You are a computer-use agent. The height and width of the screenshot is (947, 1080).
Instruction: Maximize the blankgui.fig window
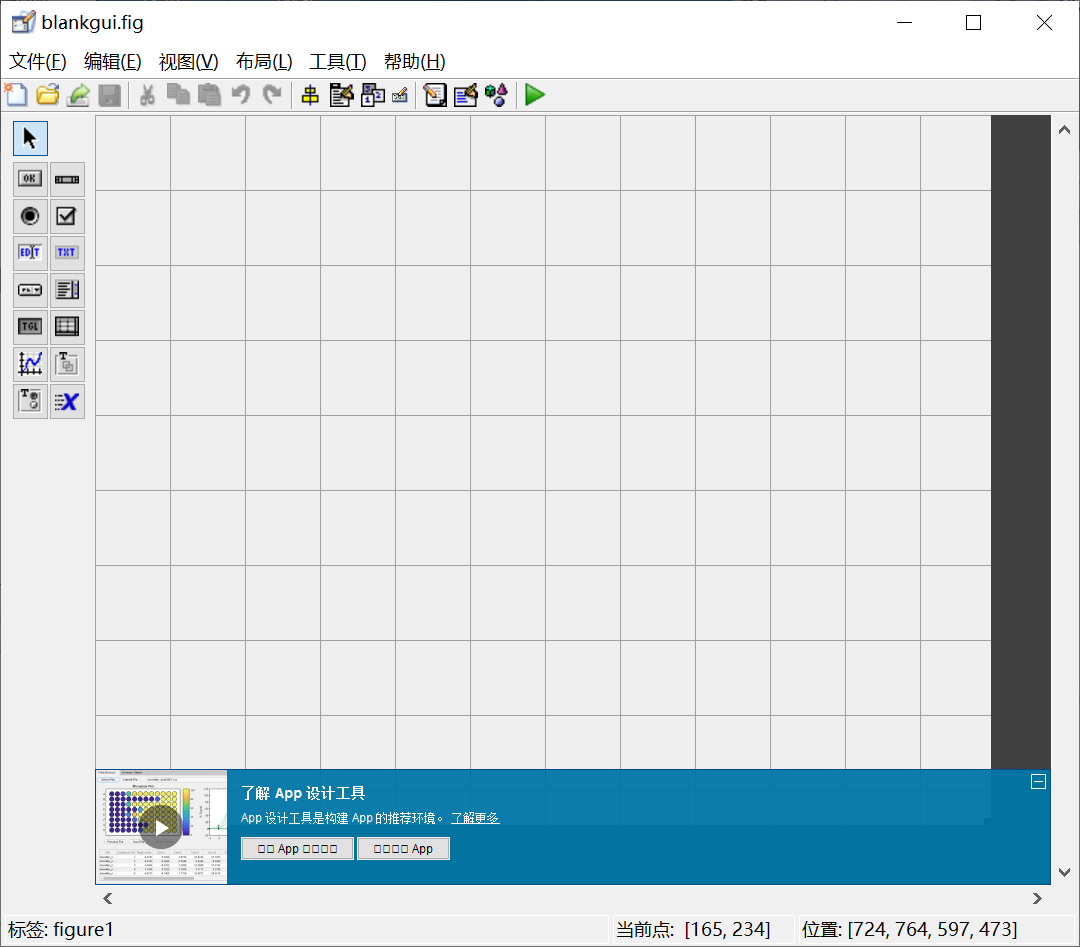973,23
